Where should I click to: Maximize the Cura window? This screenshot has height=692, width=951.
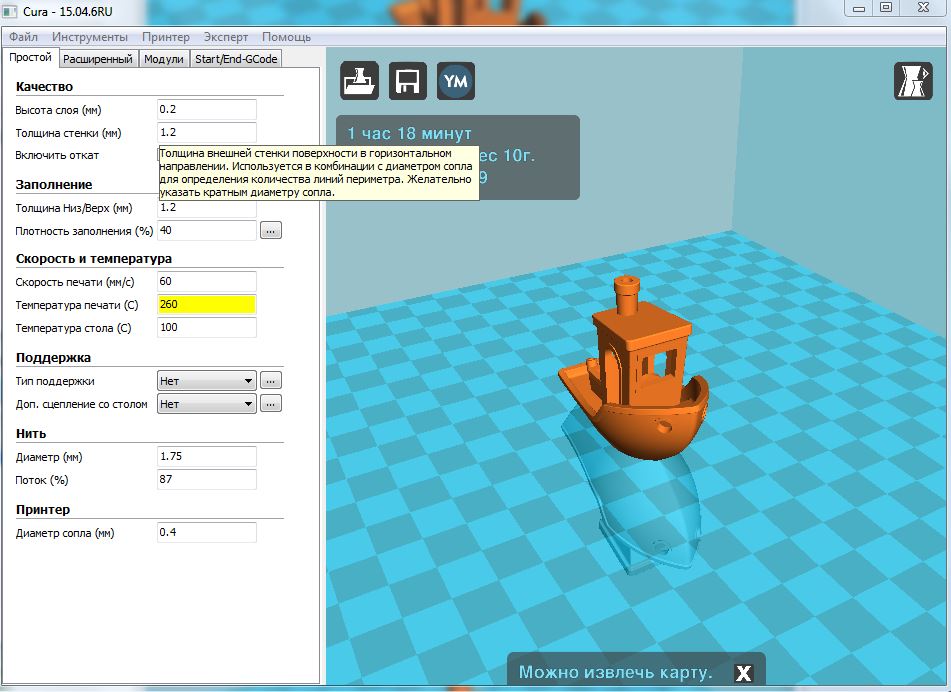[x=886, y=7]
